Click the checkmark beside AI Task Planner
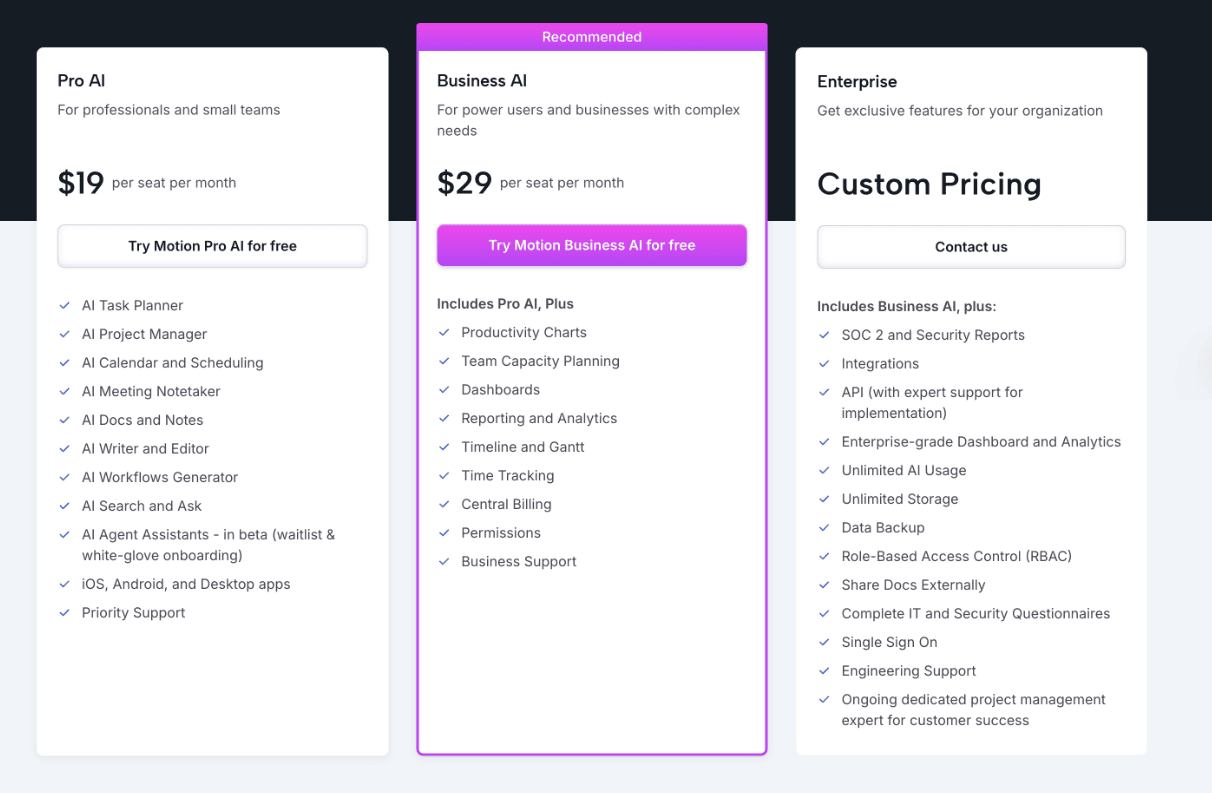The width and height of the screenshot is (1212, 793). 65,306
